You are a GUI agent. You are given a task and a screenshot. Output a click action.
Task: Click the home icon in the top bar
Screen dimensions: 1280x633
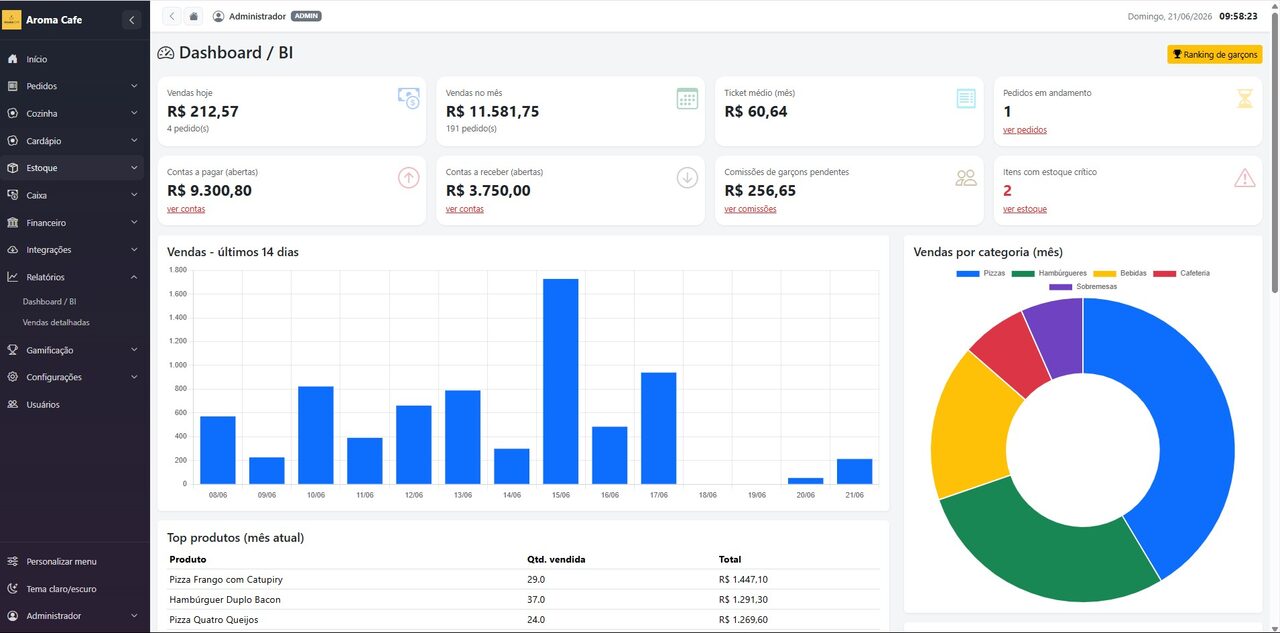pos(194,16)
